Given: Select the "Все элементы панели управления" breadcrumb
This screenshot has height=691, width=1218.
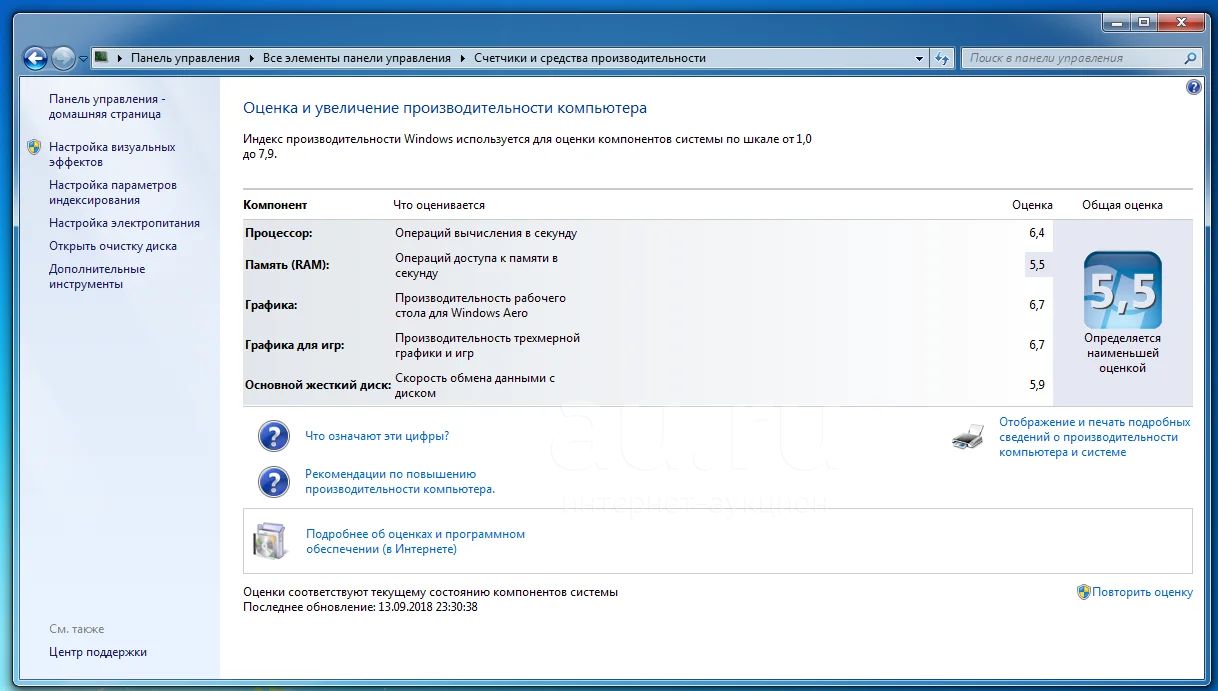Looking at the screenshot, I should click(x=357, y=58).
